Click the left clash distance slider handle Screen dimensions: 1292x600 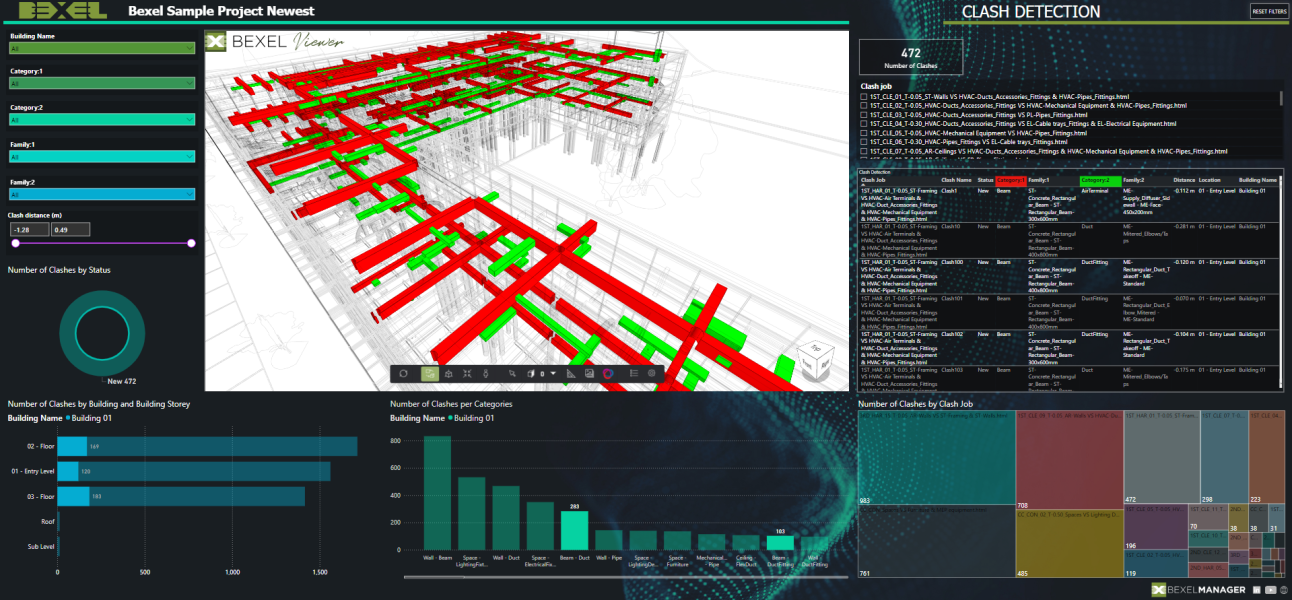tap(15, 243)
